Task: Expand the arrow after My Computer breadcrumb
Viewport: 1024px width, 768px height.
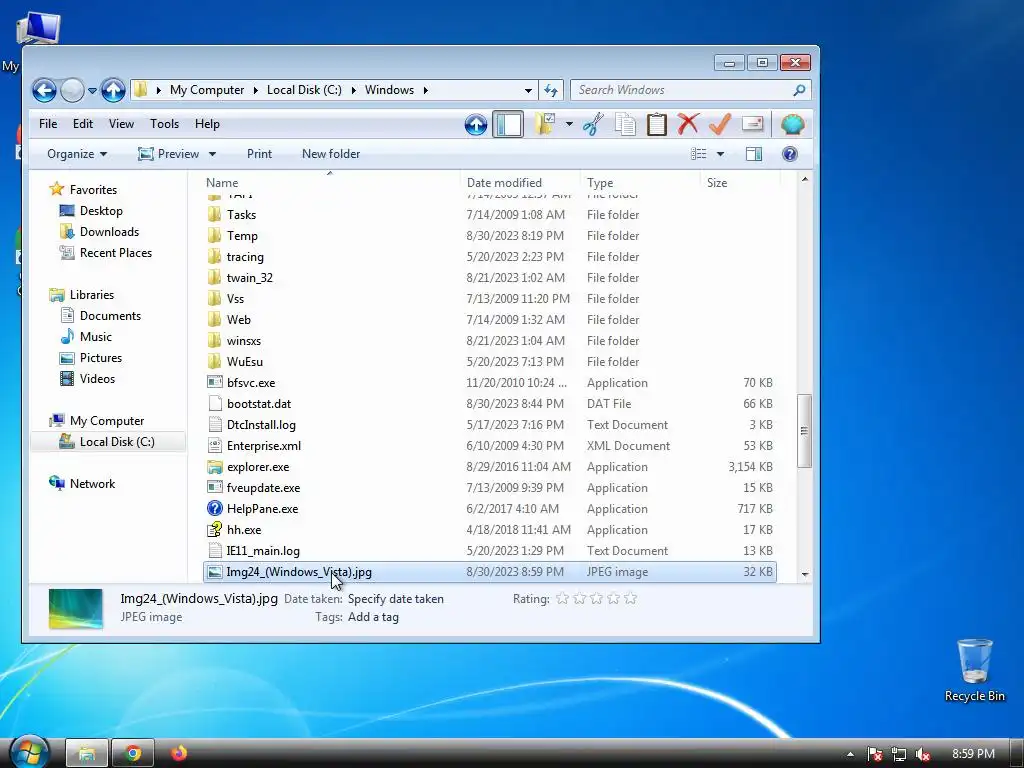Action: [255, 90]
